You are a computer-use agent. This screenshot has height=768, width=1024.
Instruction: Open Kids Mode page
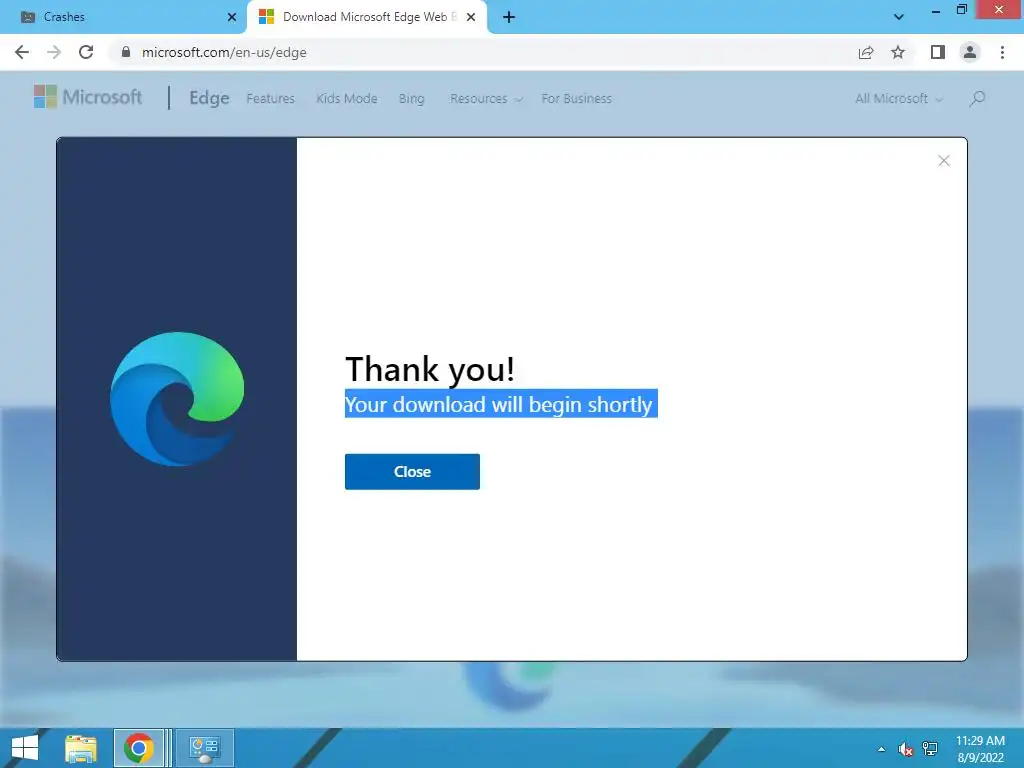click(x=347, y=99)
